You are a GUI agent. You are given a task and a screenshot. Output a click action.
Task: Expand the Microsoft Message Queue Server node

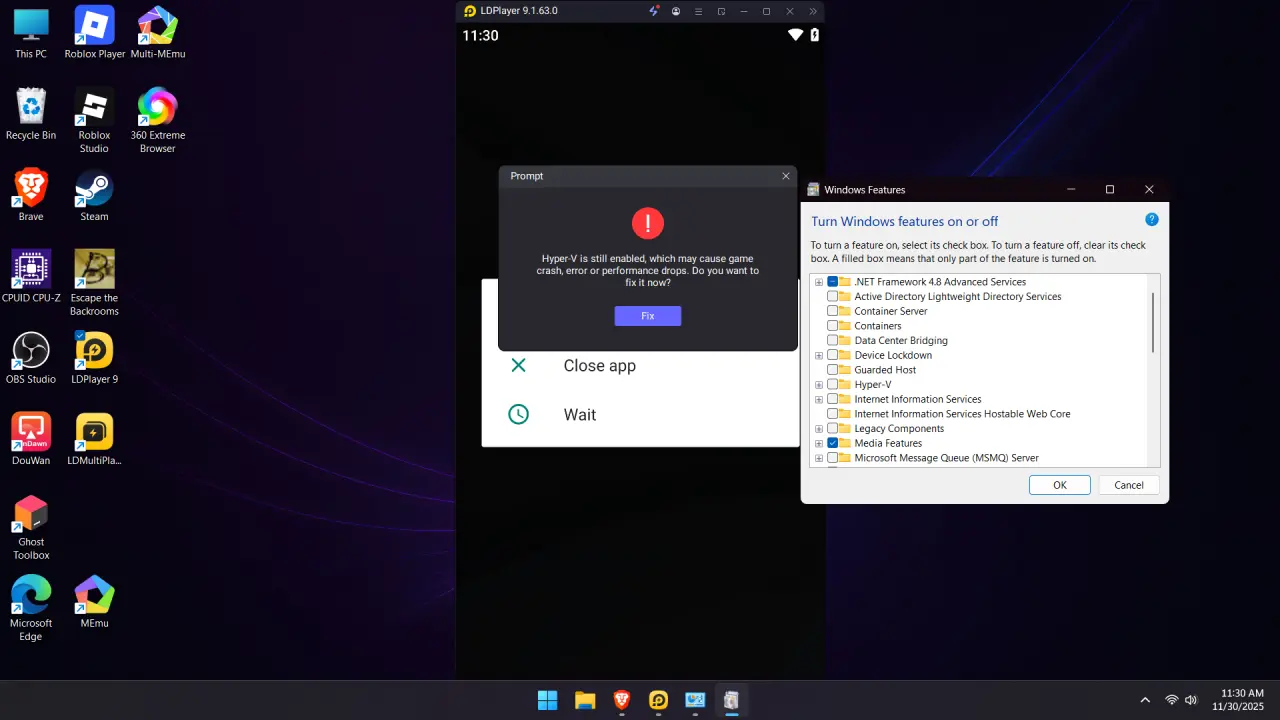[x=819, y=458]
